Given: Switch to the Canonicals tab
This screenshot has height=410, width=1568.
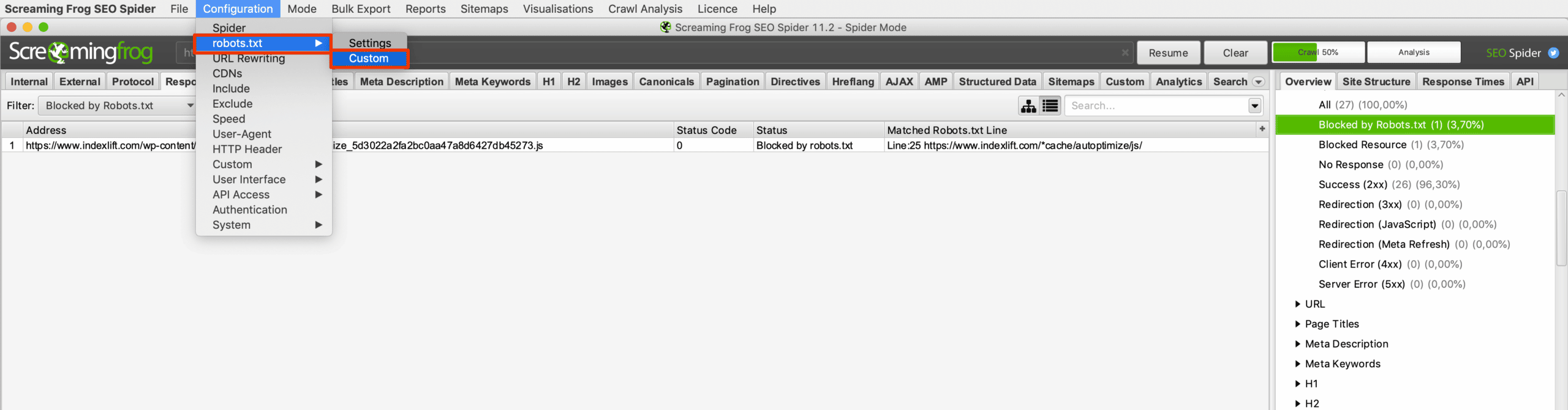Looking at the screenshot, I should point(666,81).
